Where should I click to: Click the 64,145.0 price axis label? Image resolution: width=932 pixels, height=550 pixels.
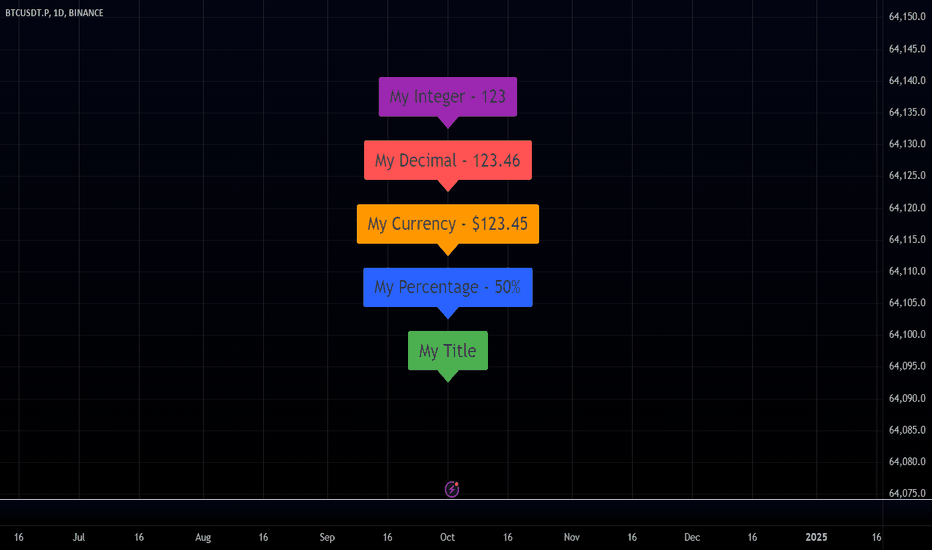[x=907, y=49]
